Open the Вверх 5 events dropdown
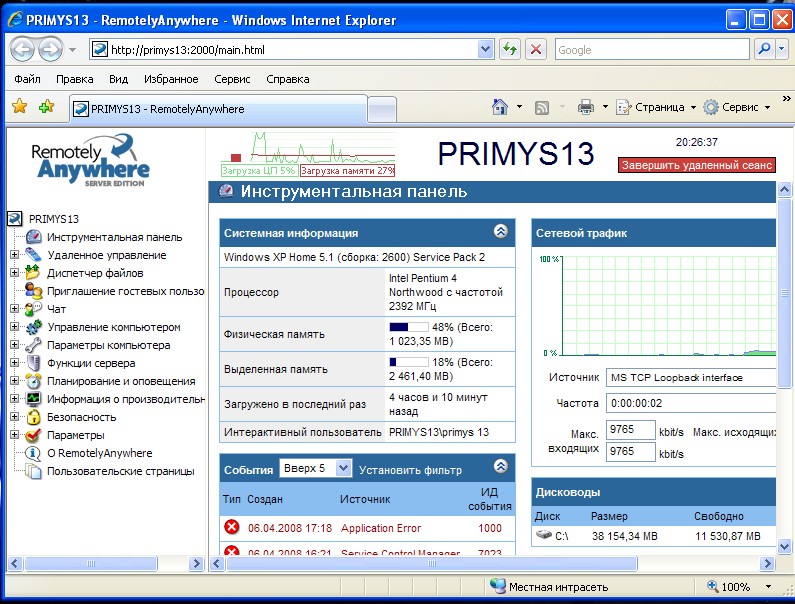This screenshot has height=604, width=795. (315, 468)
